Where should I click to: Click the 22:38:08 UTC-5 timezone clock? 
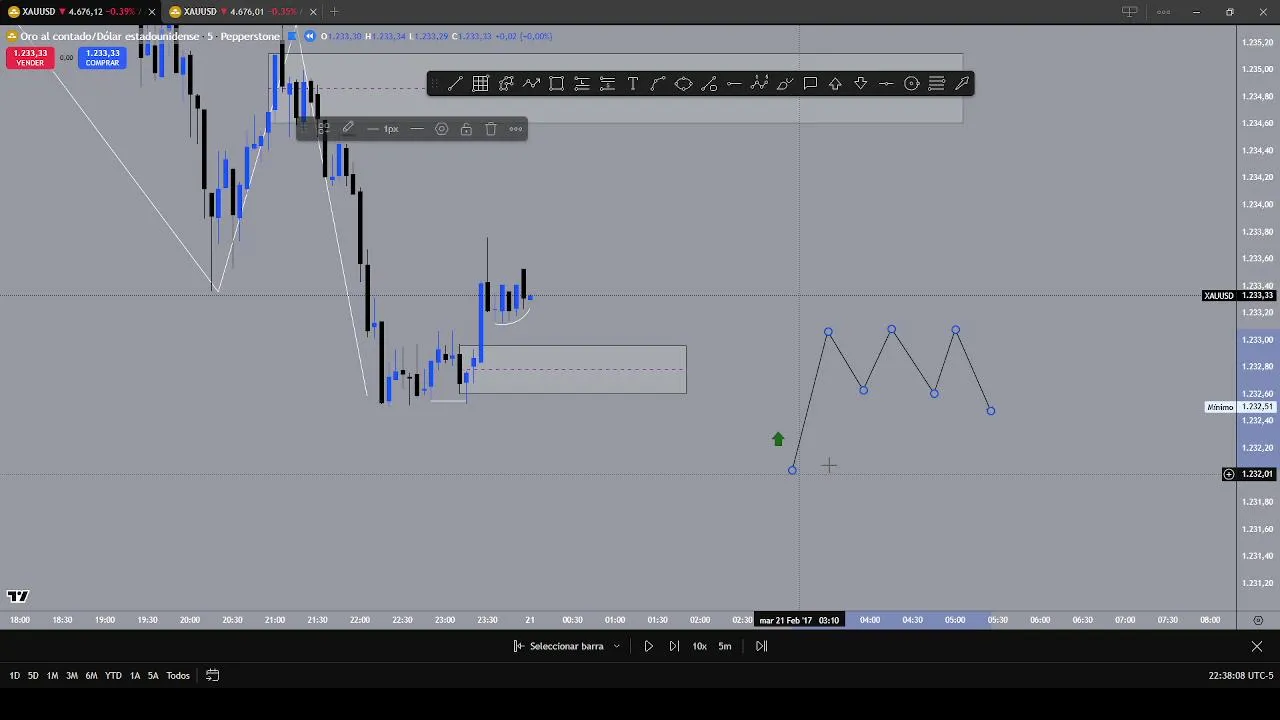1241,676
